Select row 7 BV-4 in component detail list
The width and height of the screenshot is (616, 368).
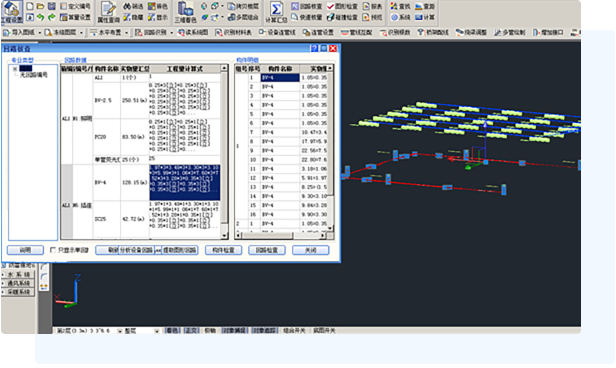point(284,132)
